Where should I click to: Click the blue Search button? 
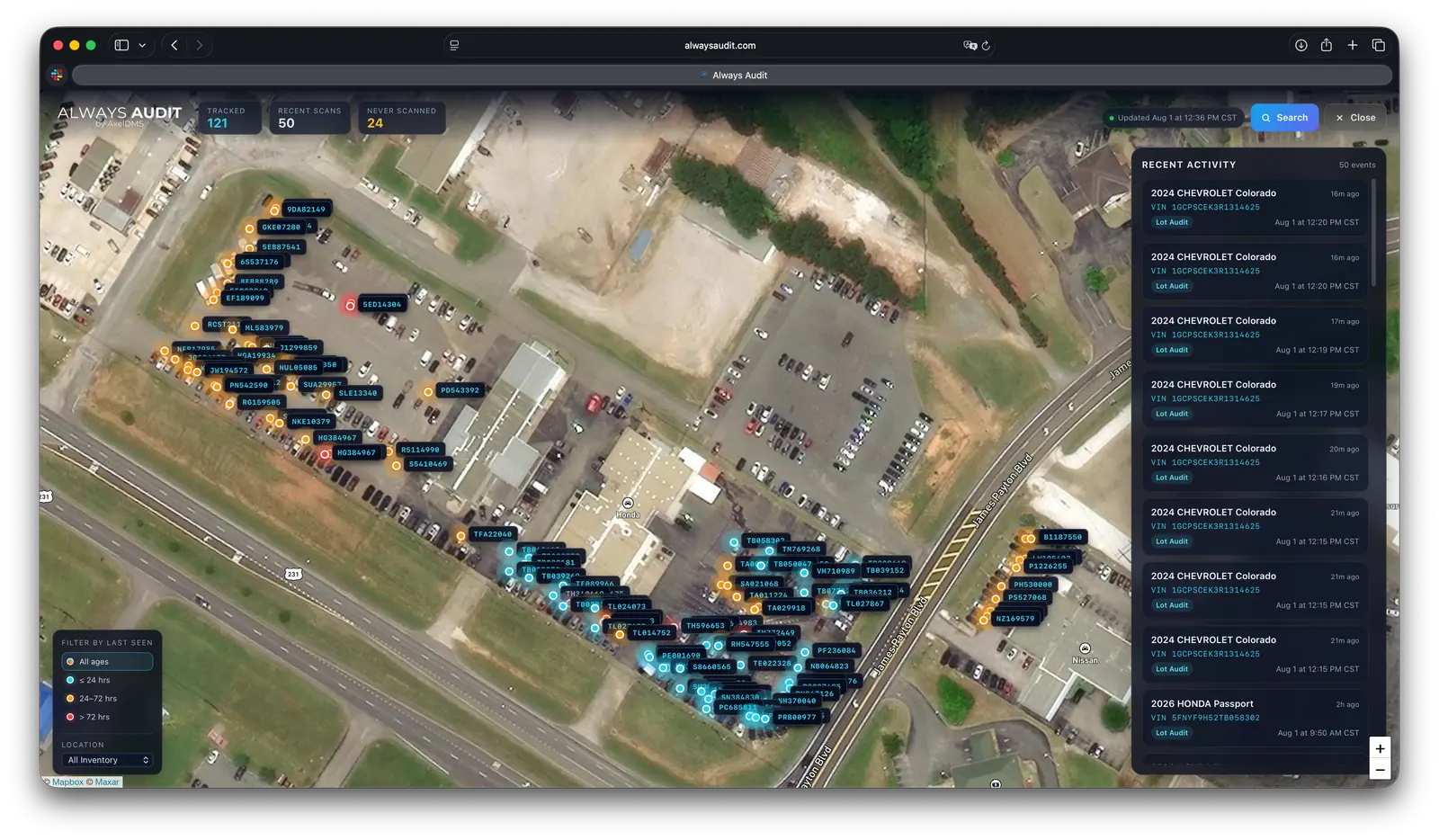click(x=1284, y=118)
